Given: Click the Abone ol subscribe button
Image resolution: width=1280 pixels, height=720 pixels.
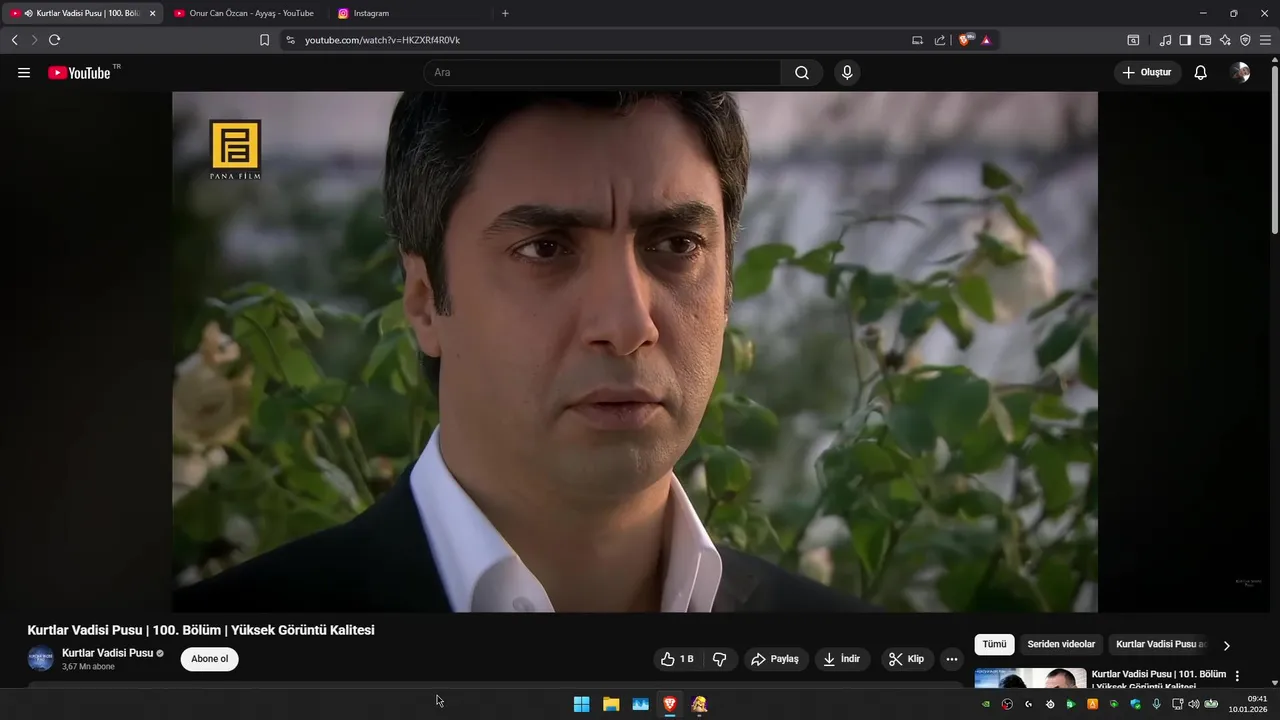Looking at the screenshot, I should [x=209, y=659].
